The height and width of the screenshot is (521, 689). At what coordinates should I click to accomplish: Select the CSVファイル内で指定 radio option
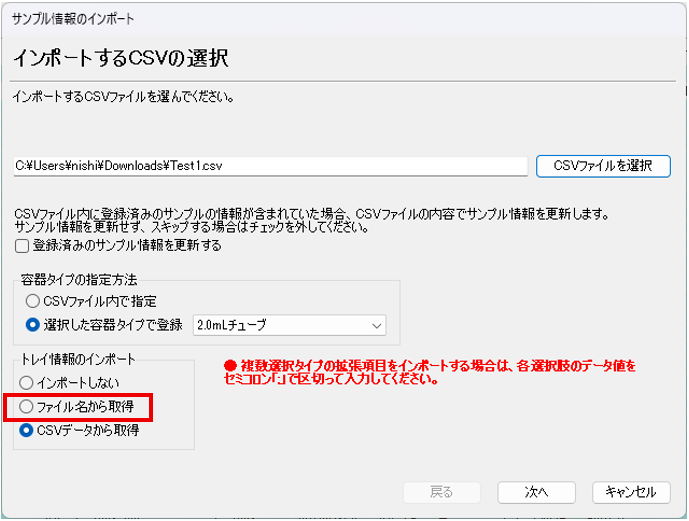[34, 301]
